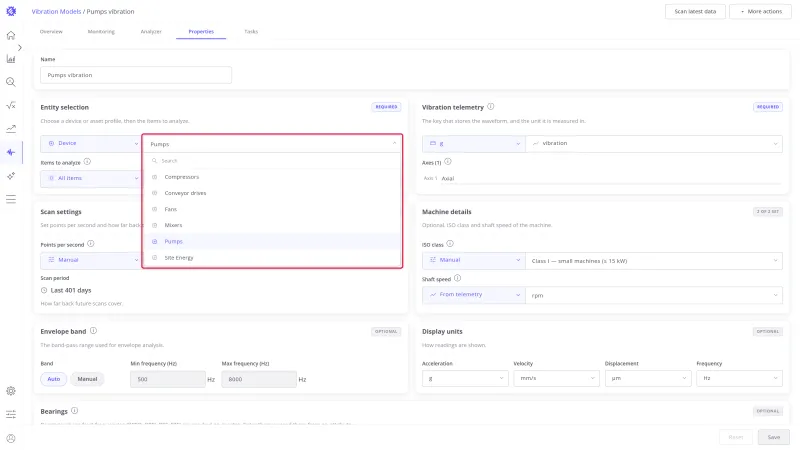
Task: Open the Frequency Hz dropdown
Action: 739,378
